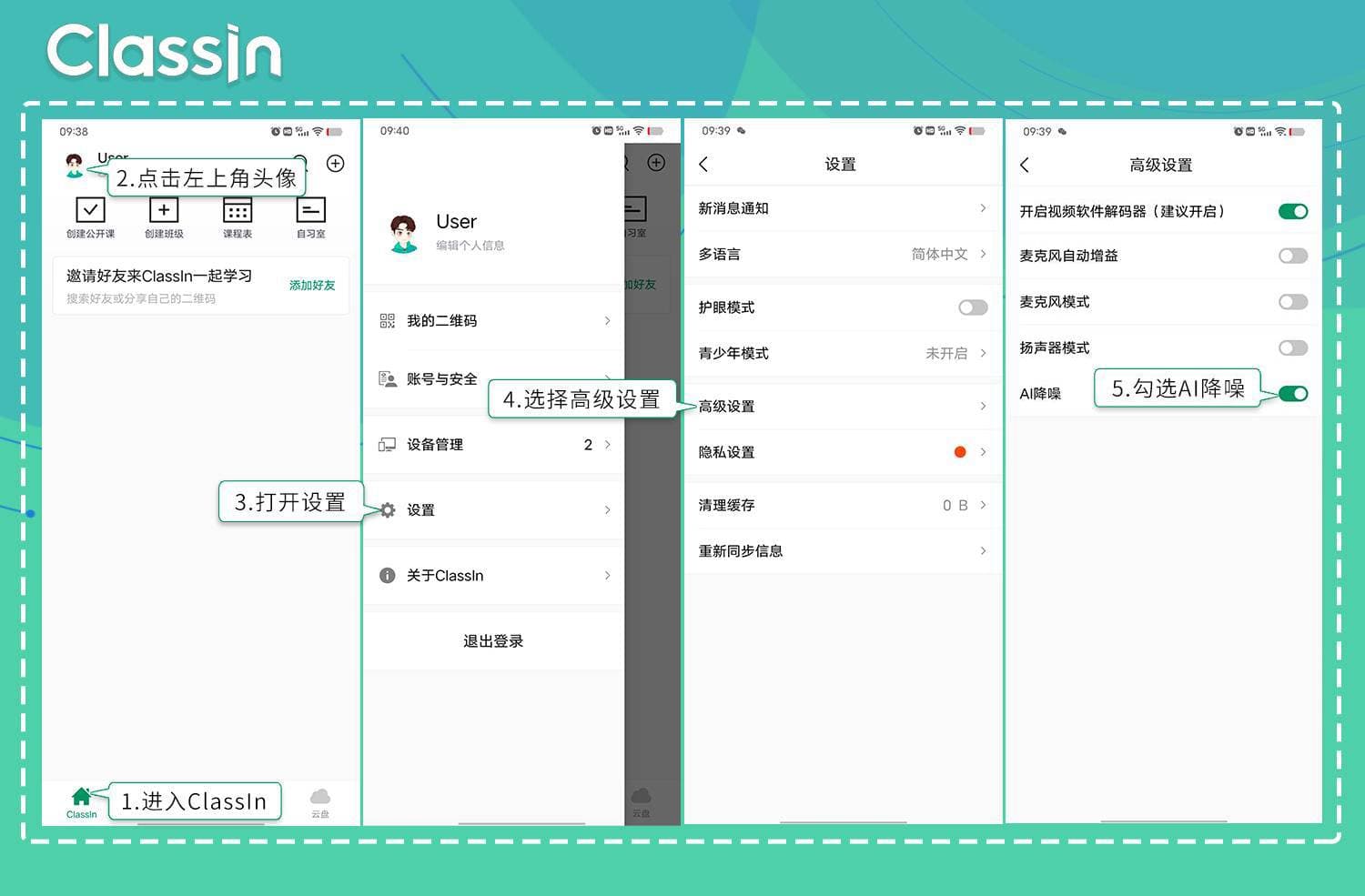
Task: Disable 开启视频软件解码器 switch
Action: click(x=1293, y=211)
